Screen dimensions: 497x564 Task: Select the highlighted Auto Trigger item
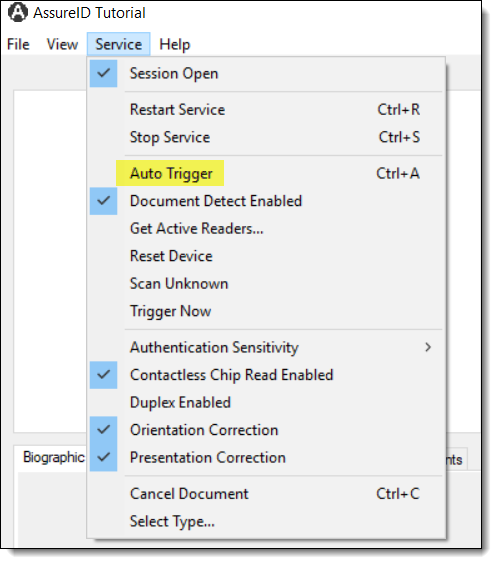click(x=171, y=173)
